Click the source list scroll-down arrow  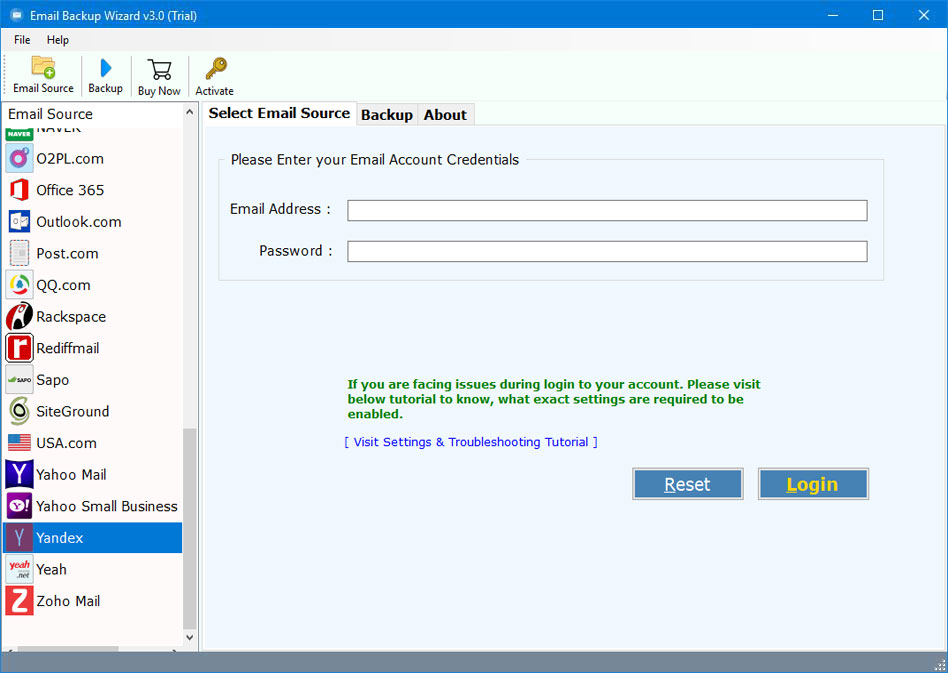pyautogui.click(x=190, y=637)
